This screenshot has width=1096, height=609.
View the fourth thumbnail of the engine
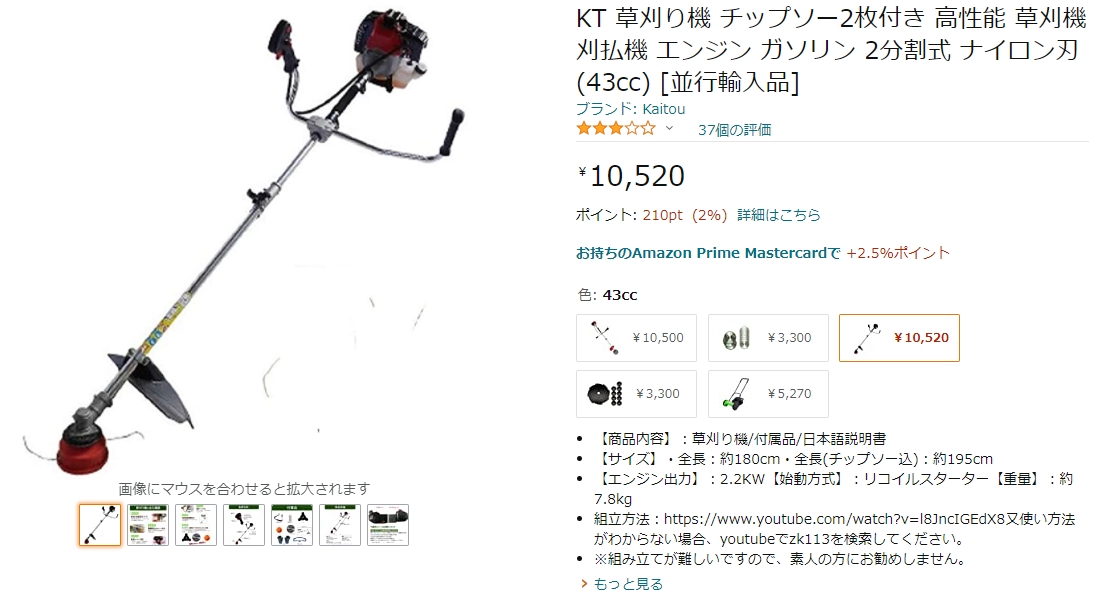pos(244,524)
